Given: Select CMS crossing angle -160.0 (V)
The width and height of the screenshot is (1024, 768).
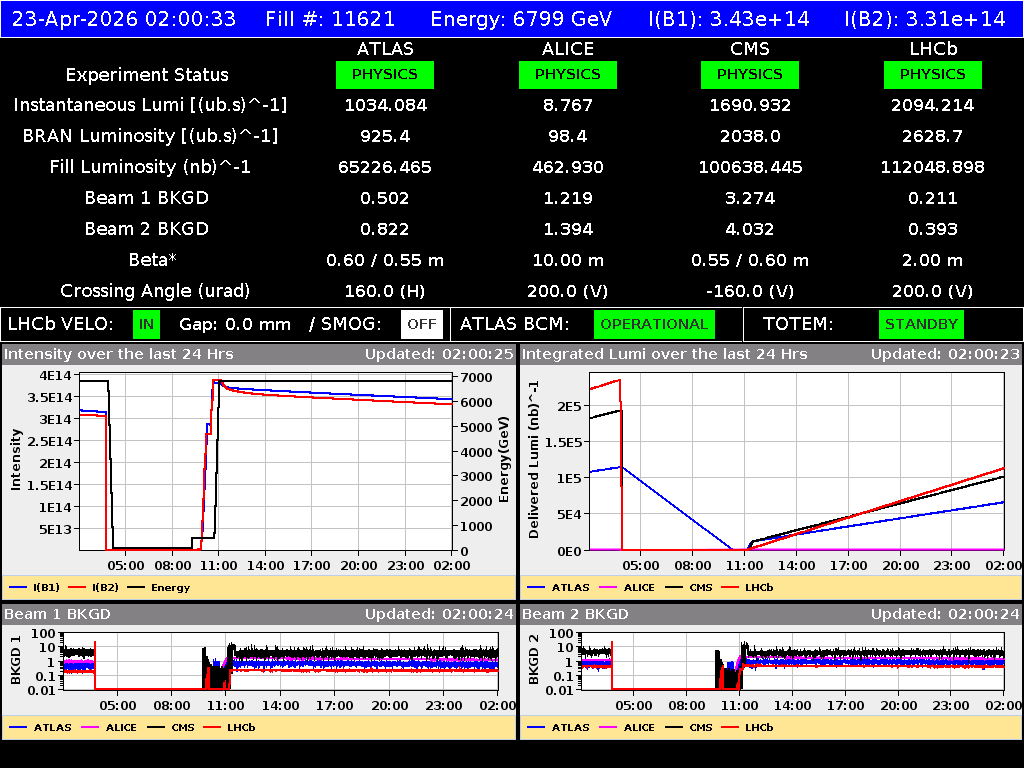Looking at the screenshot, I should pyautogui.click(x=750, y=291).
